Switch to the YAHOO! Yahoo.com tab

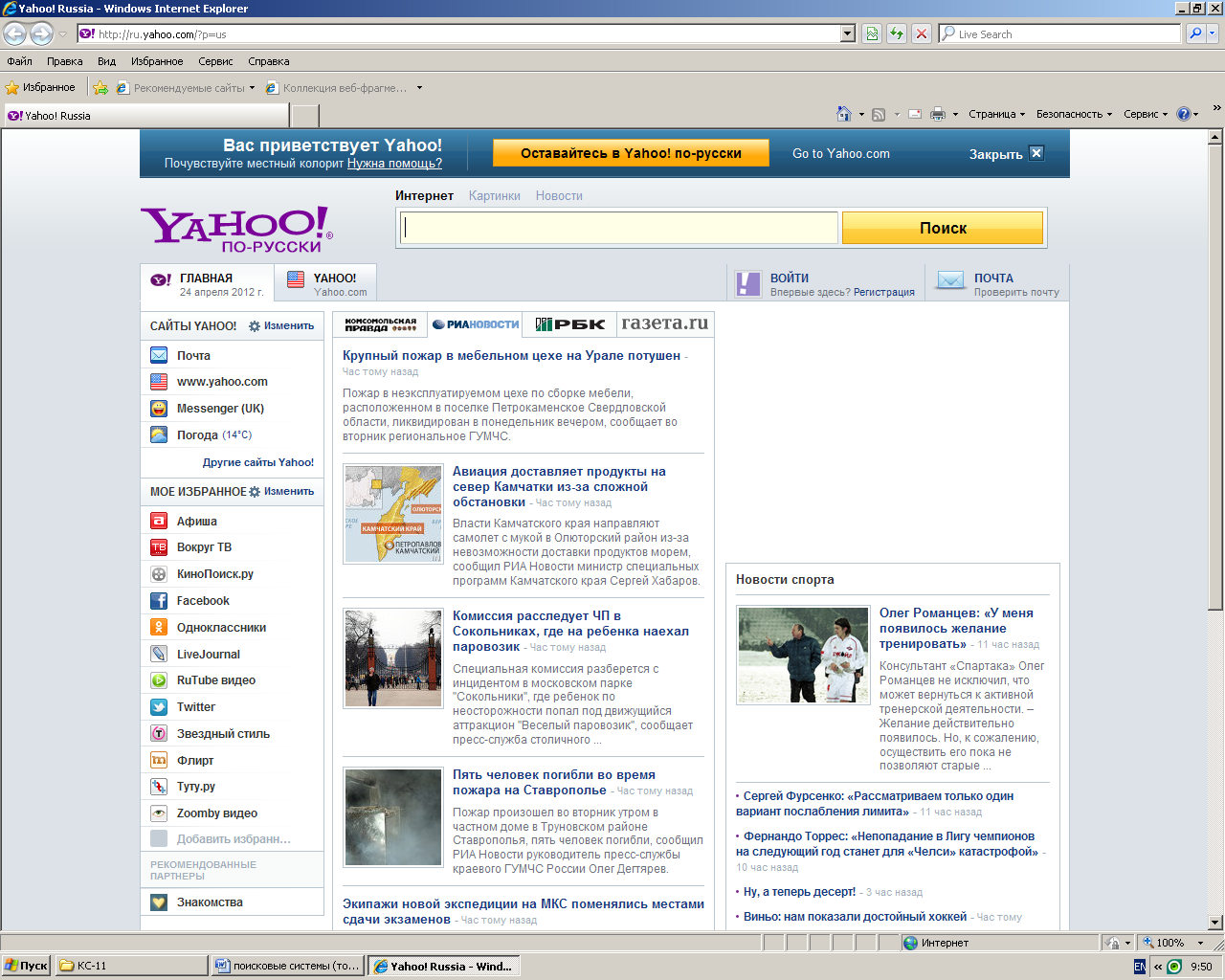325,283
